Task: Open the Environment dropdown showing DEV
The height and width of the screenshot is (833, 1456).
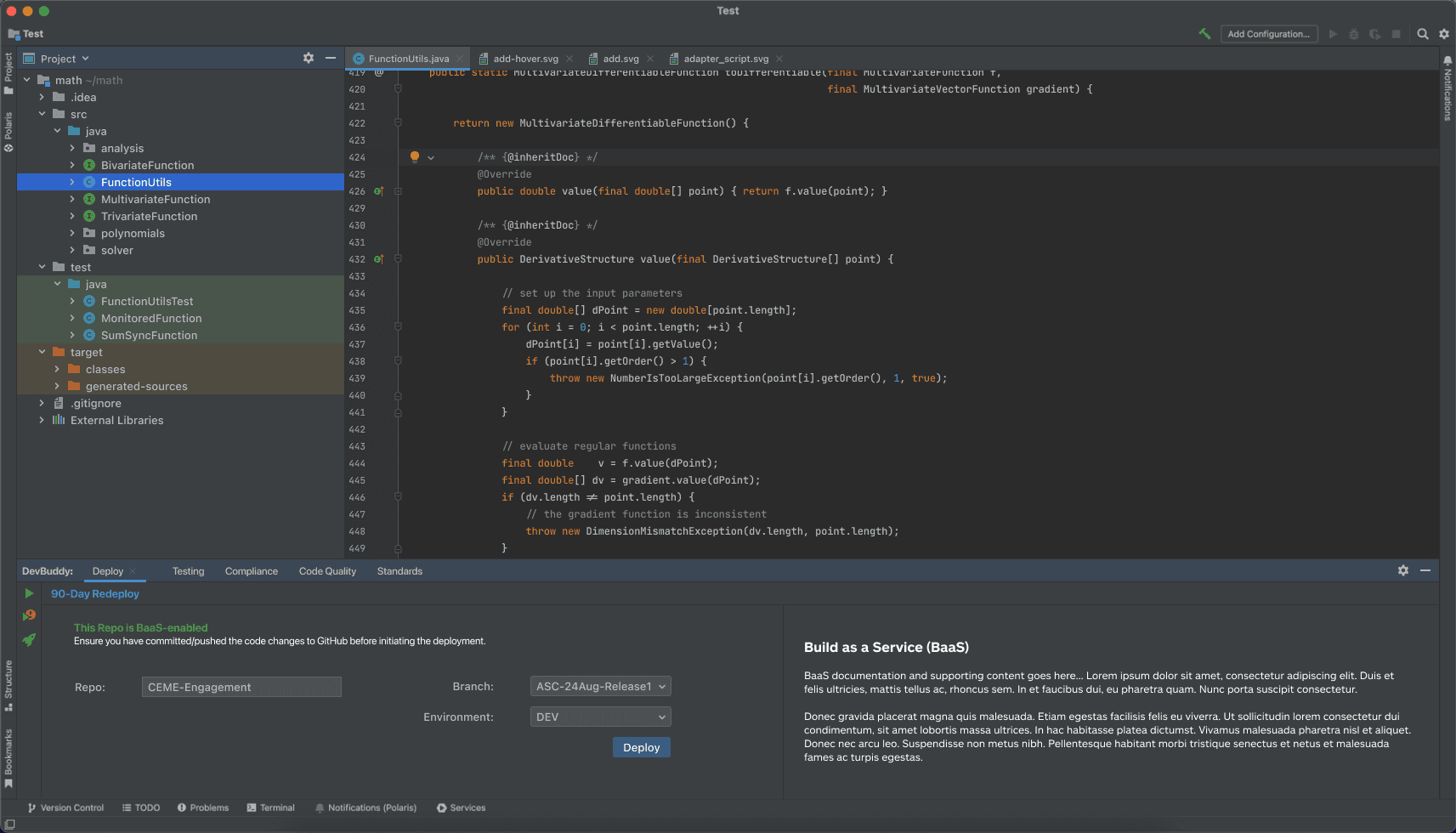Action: [x=600, y=717]
